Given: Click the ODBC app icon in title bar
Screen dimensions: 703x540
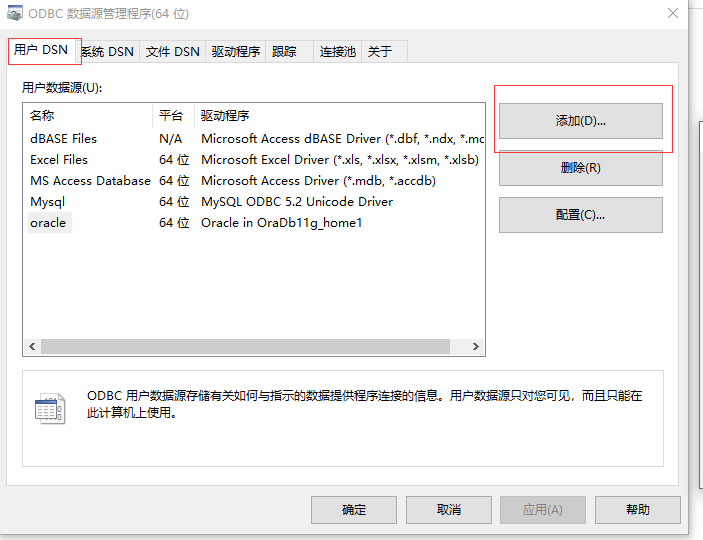Looking at the screenshot, I should coord(14,13).
